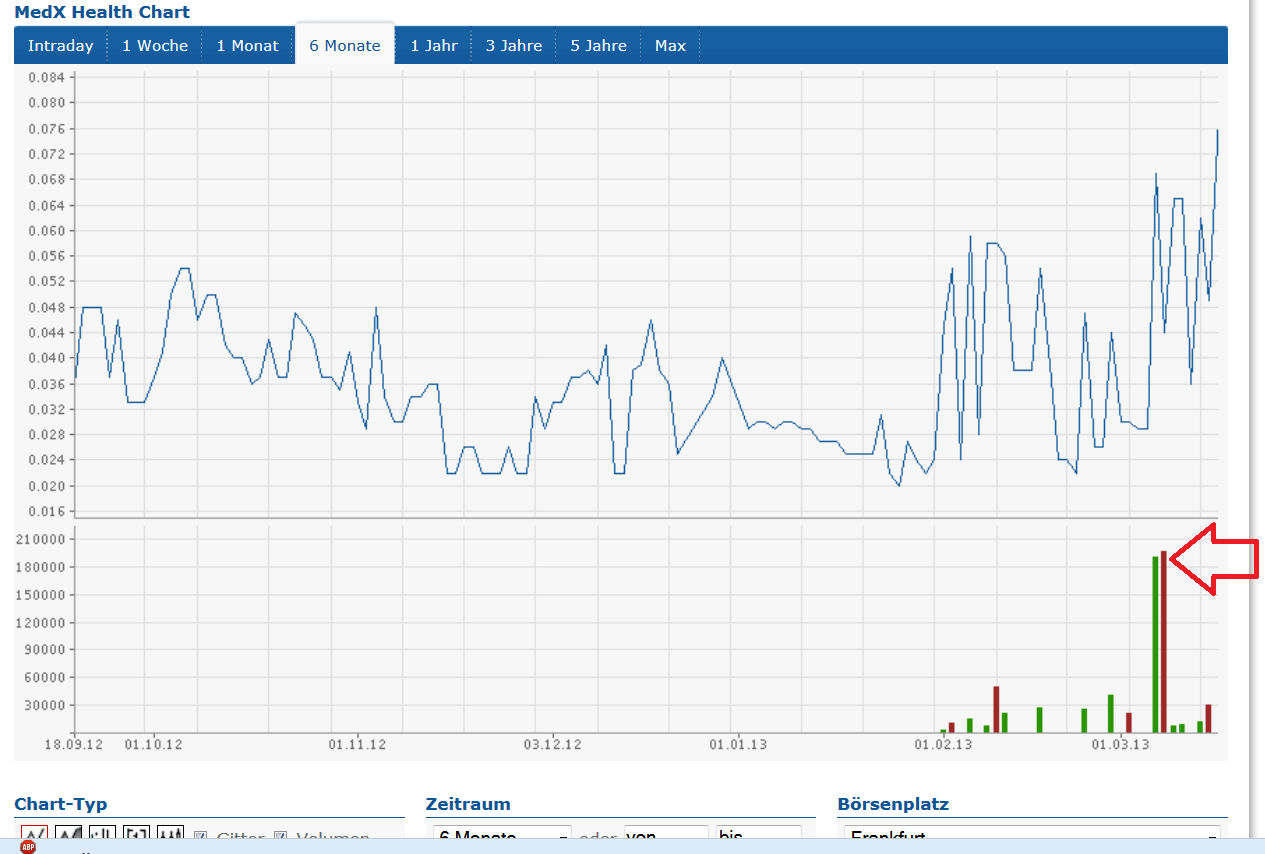View the 3 Jahre chart period
The height and width of the screenshot is (854, 1265).
tap(513, 45)
